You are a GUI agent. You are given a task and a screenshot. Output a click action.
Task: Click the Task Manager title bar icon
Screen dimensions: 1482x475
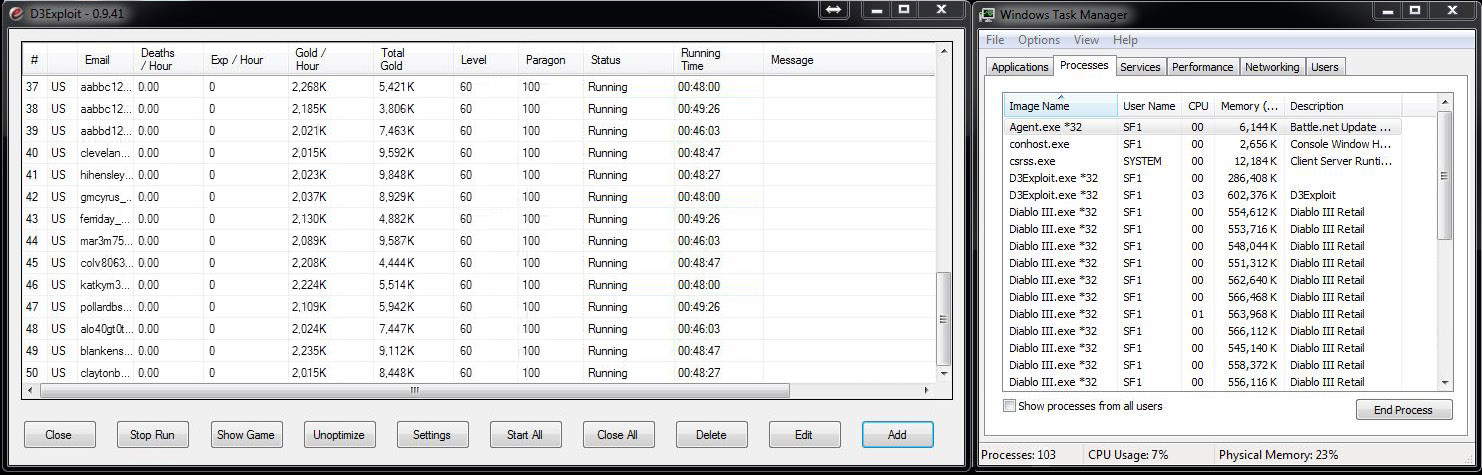pyautogui.click(x=987, y=15)
